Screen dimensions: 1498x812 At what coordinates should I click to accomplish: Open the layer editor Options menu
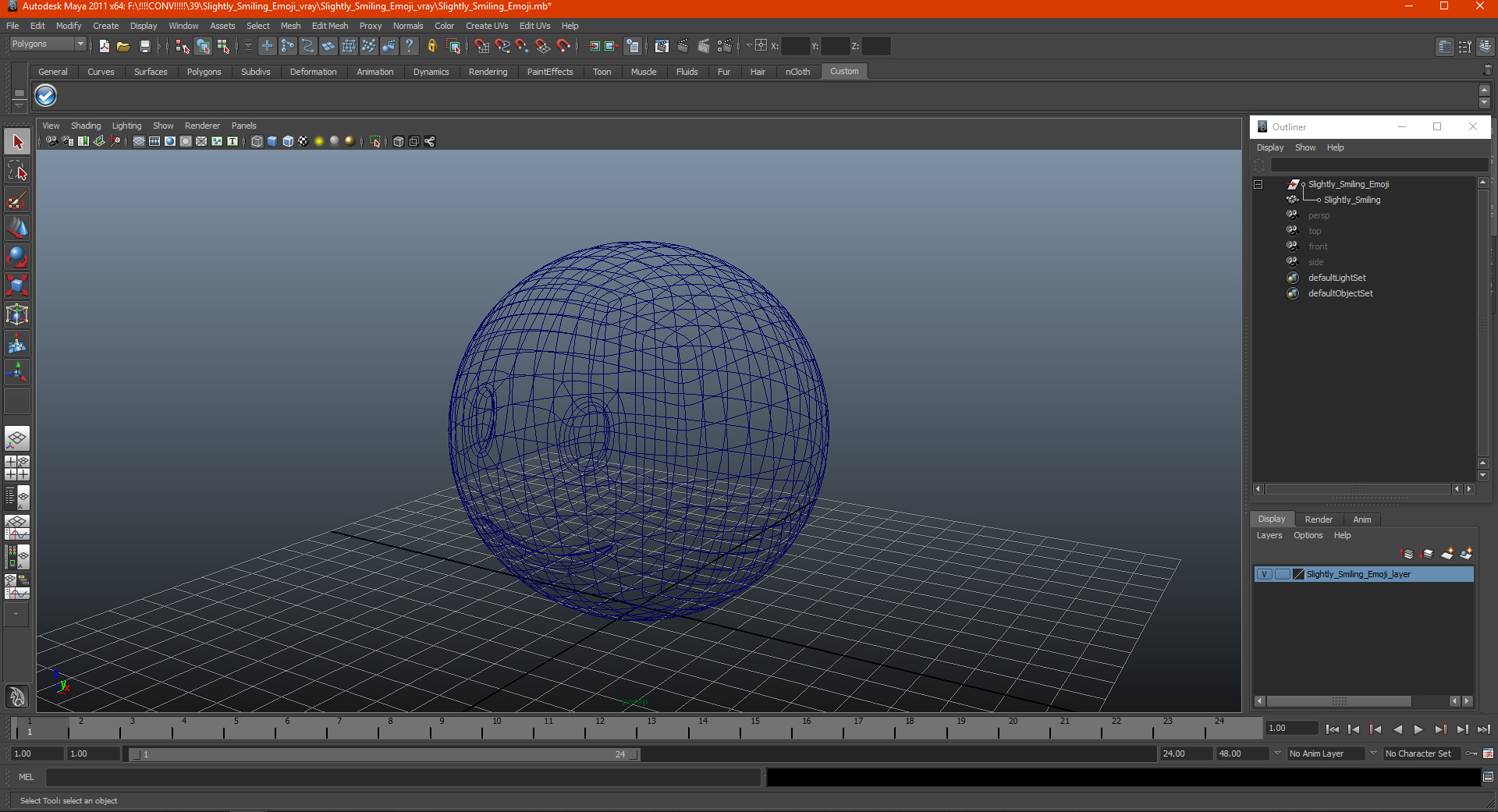[1308, 535]
